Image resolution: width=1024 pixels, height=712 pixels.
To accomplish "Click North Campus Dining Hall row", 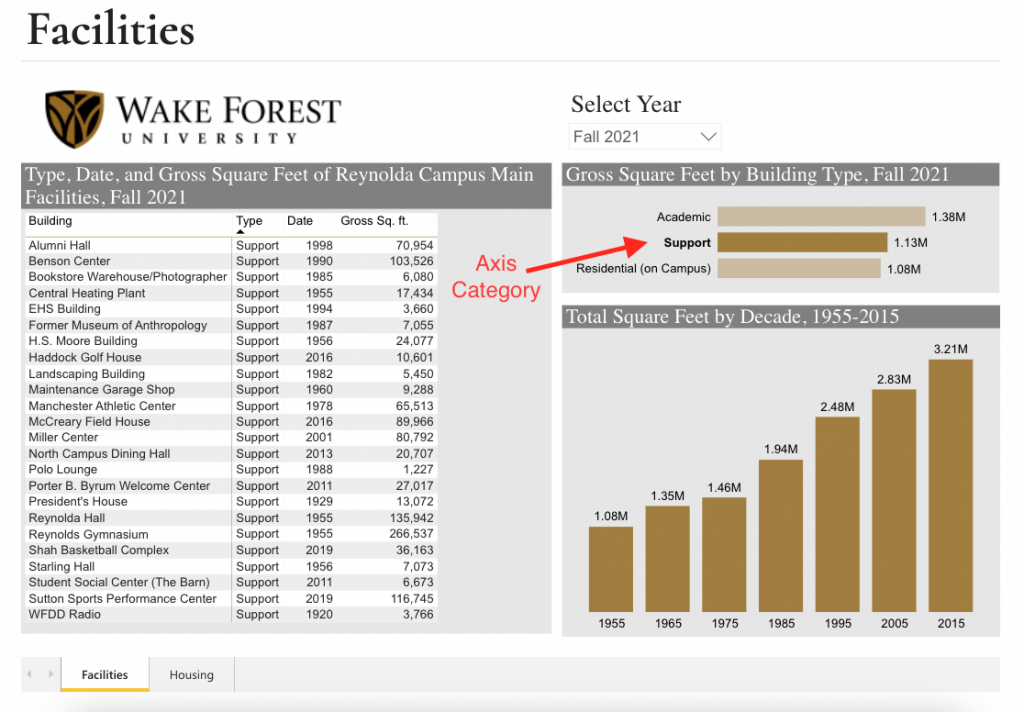I will click(231, 453).
